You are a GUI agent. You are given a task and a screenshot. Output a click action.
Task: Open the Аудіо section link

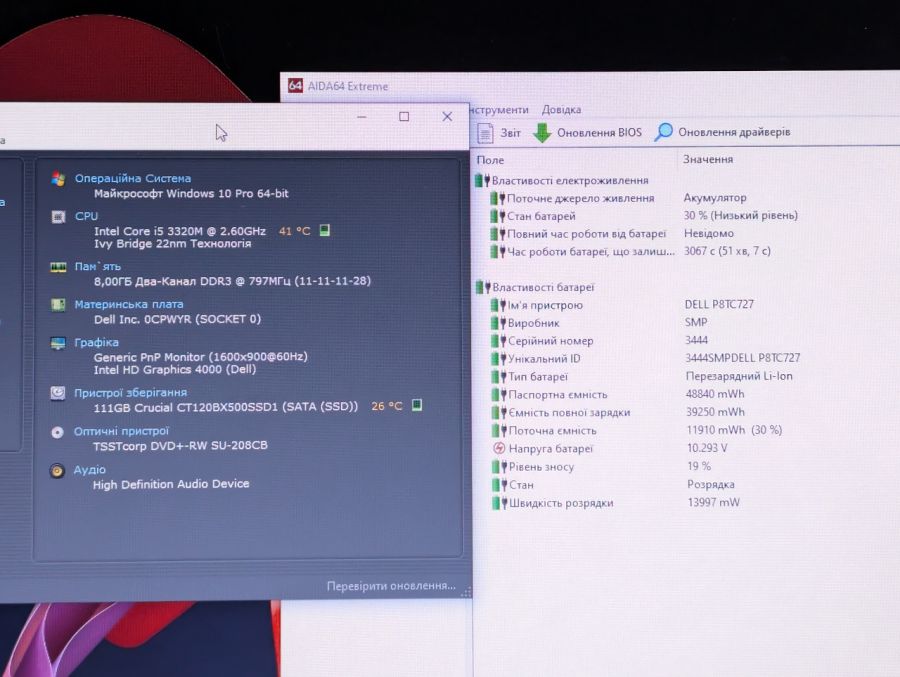(90, 470)
